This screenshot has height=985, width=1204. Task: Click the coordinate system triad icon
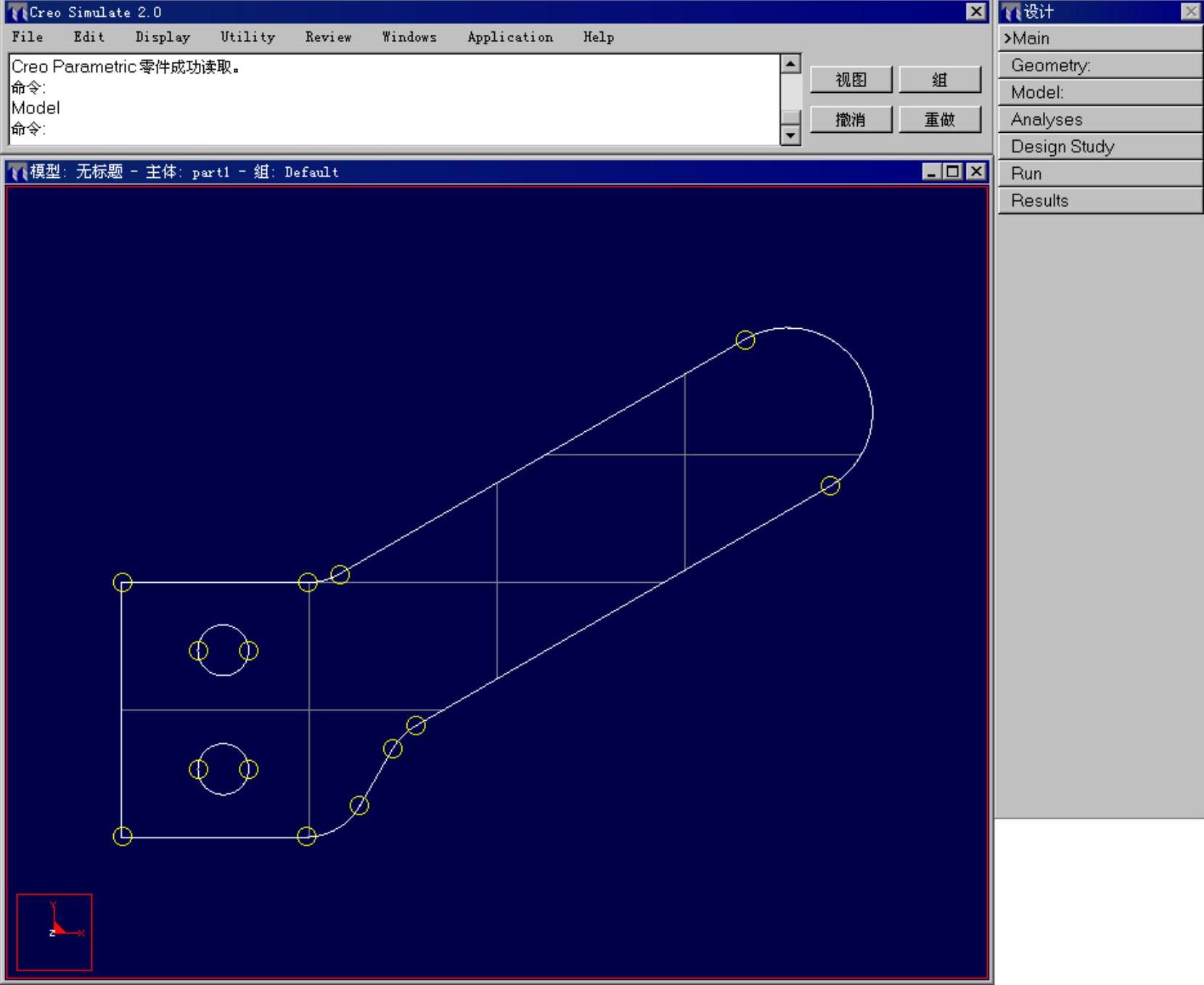(54, 932)
